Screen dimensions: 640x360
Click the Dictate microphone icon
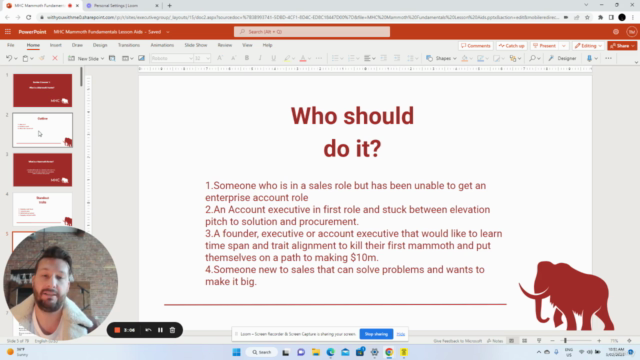tap(589, 58)
